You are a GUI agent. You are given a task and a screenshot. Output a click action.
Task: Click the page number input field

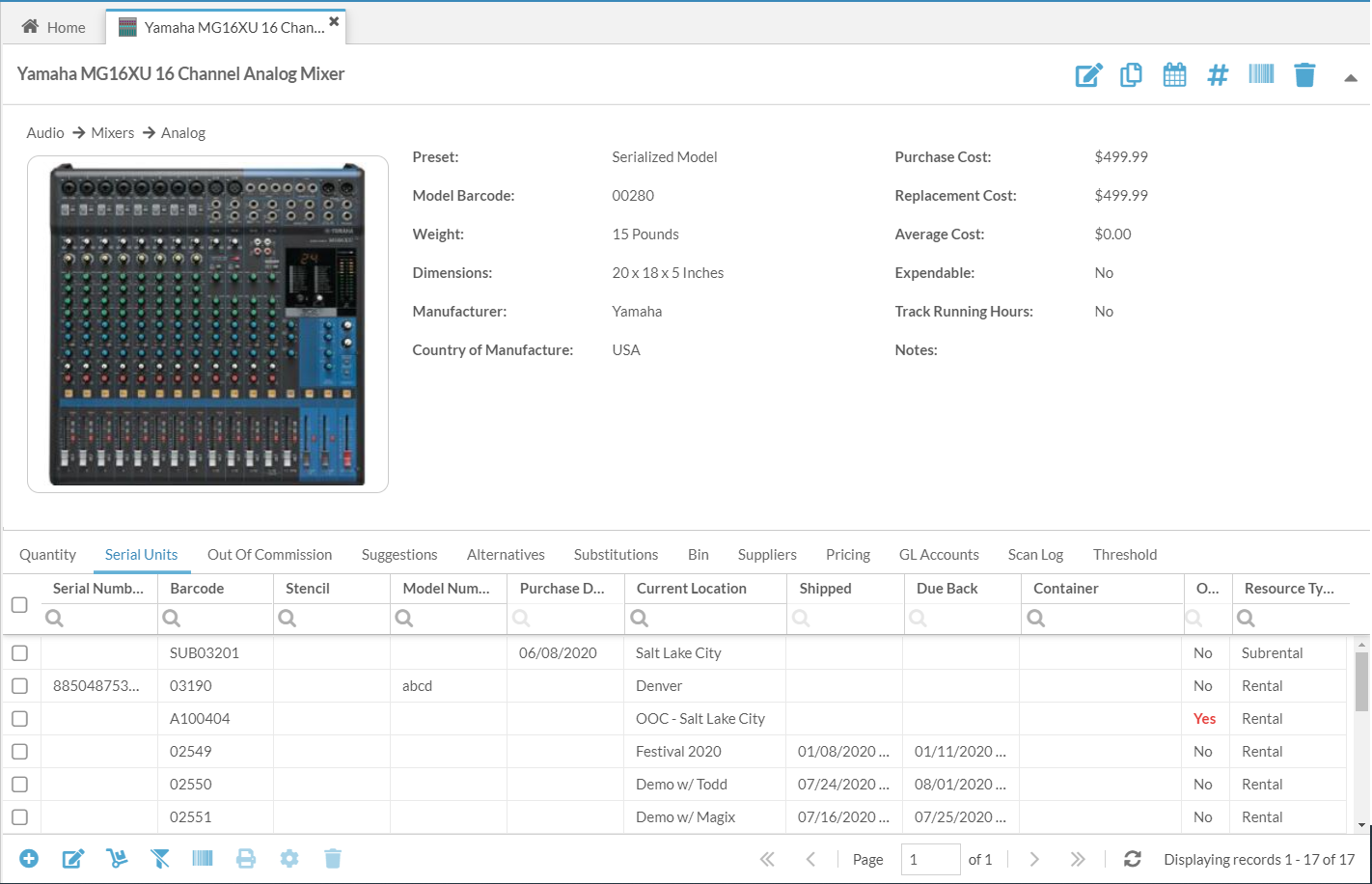pyautogui.click(x=930, y=859)
